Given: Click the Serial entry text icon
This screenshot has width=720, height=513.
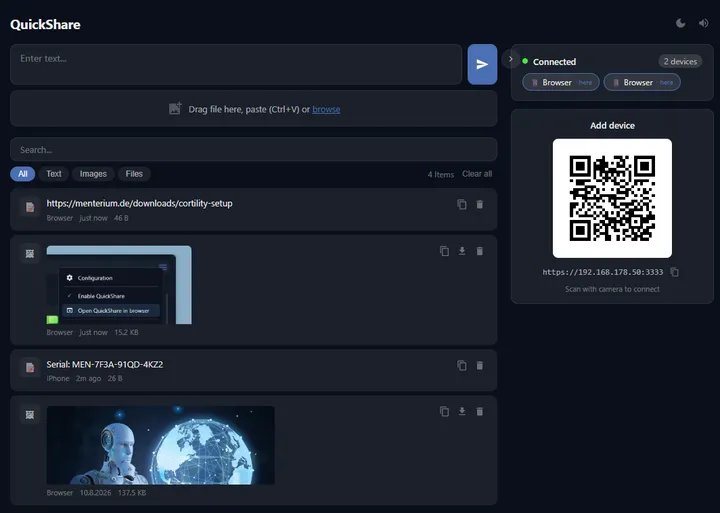Looking at the screenshot, I should click(30, 368).
